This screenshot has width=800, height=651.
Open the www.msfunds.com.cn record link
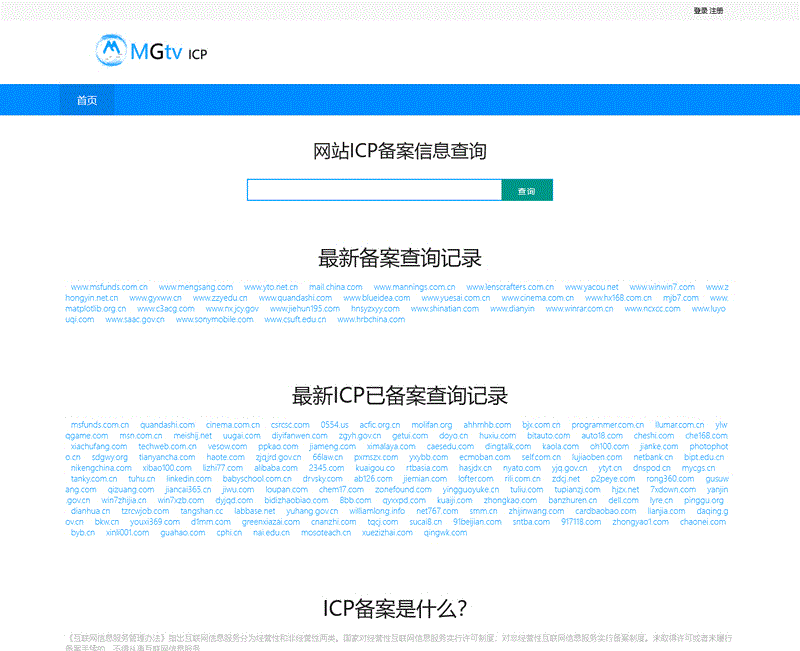pos(105,287)
